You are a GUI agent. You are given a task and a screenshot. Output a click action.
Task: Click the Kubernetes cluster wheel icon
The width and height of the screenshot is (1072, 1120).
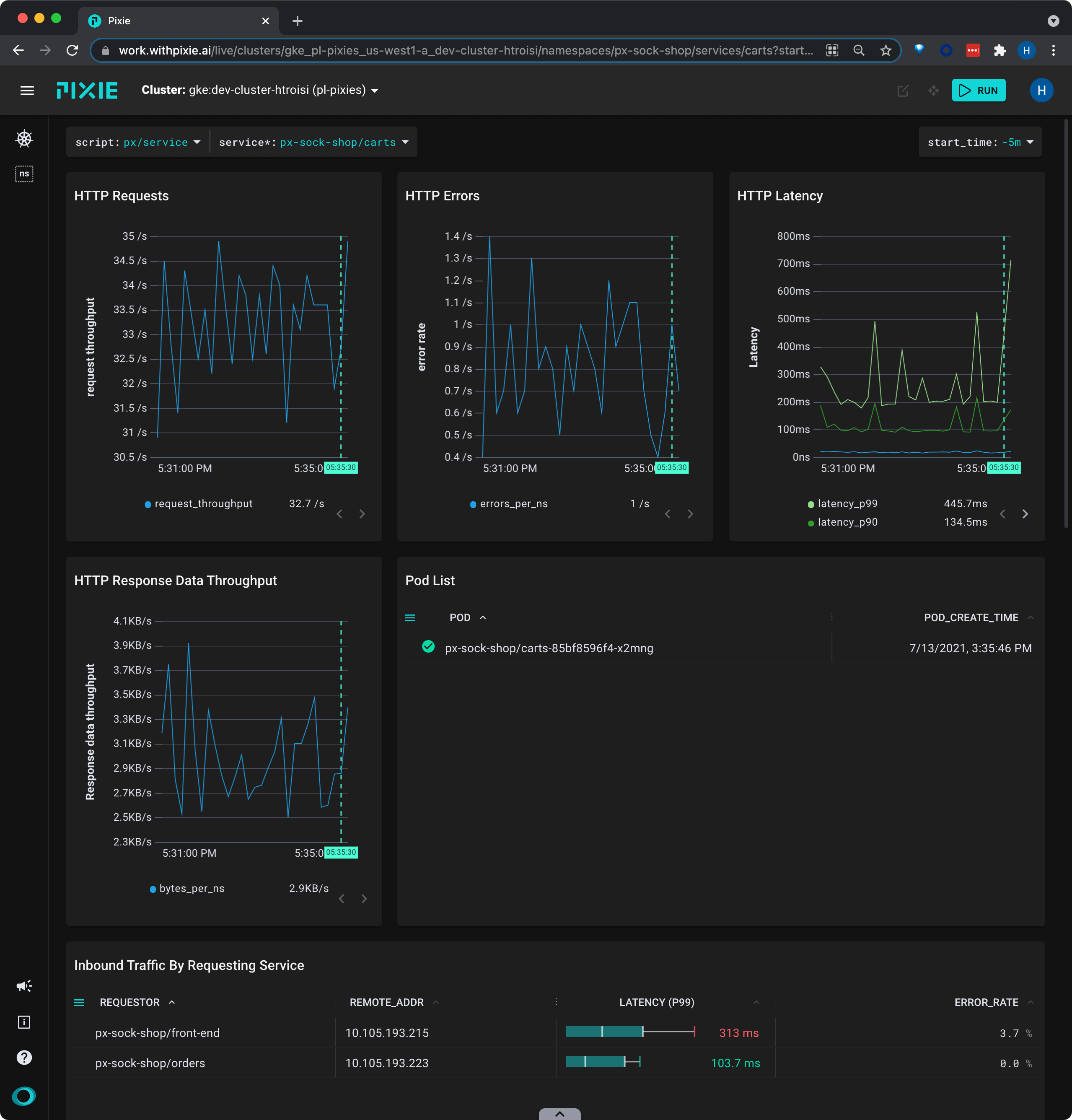[24, 139]
